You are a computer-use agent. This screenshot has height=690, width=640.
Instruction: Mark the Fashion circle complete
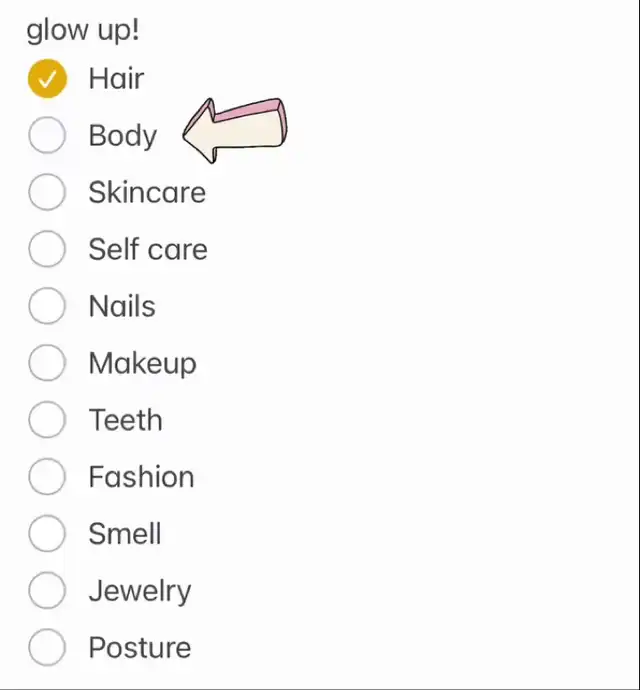tap(47, 476)
